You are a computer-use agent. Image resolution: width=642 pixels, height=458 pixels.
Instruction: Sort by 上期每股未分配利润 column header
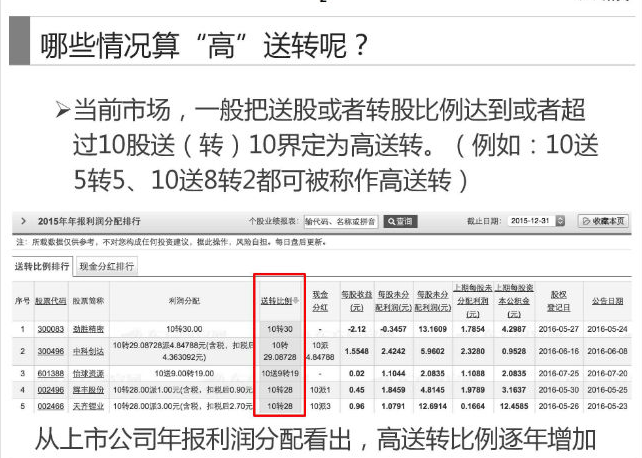pyautogui.click(x=473, y=301)
